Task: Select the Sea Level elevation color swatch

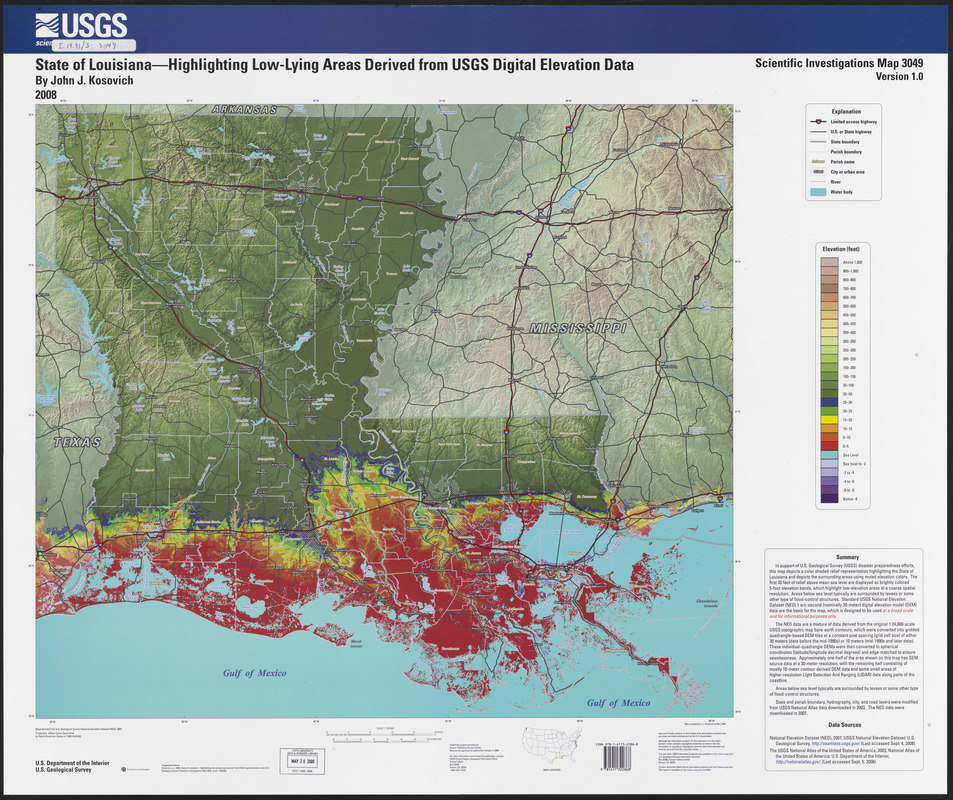Action: coord(830,454)
